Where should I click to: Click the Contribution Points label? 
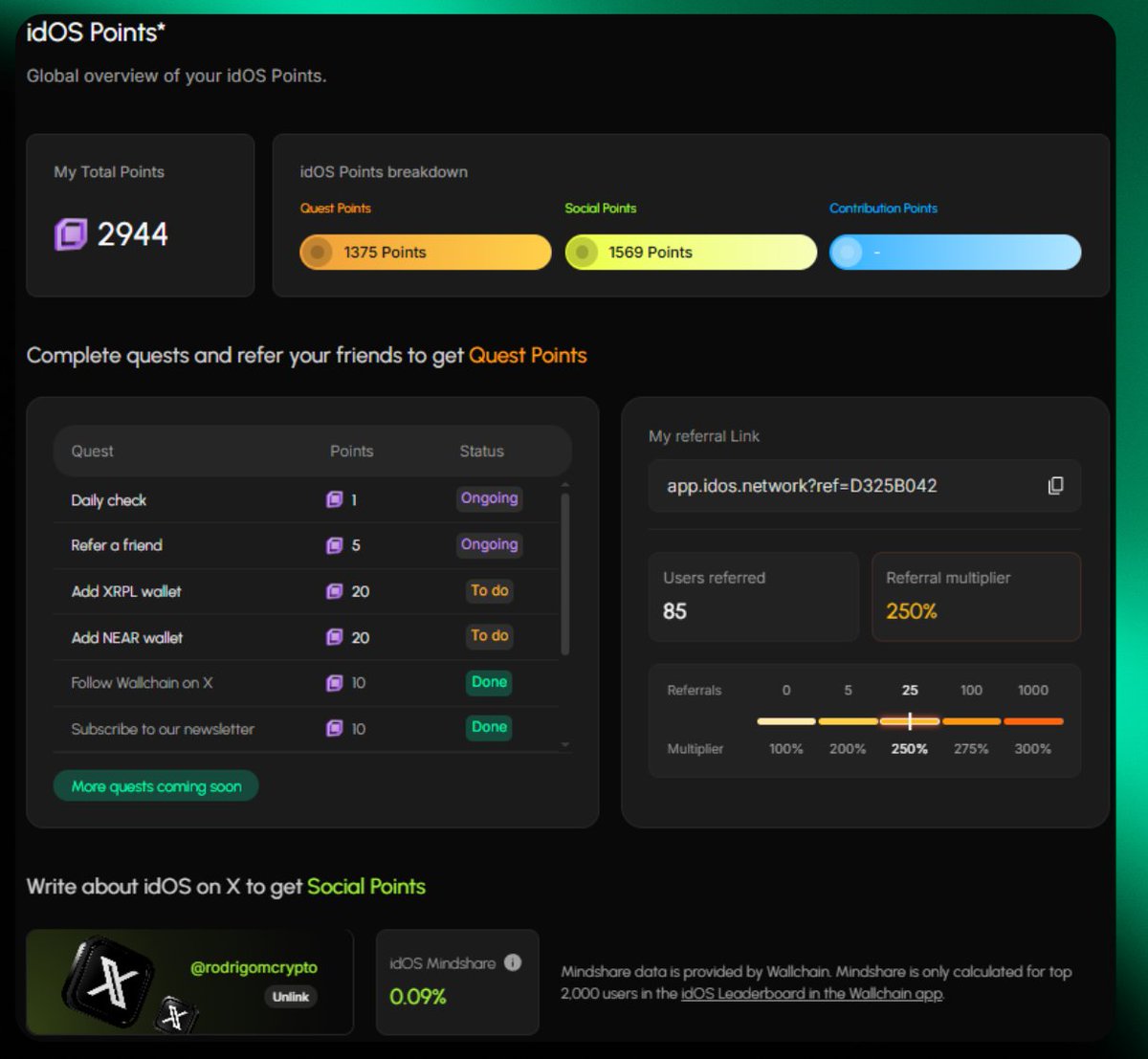883,209
